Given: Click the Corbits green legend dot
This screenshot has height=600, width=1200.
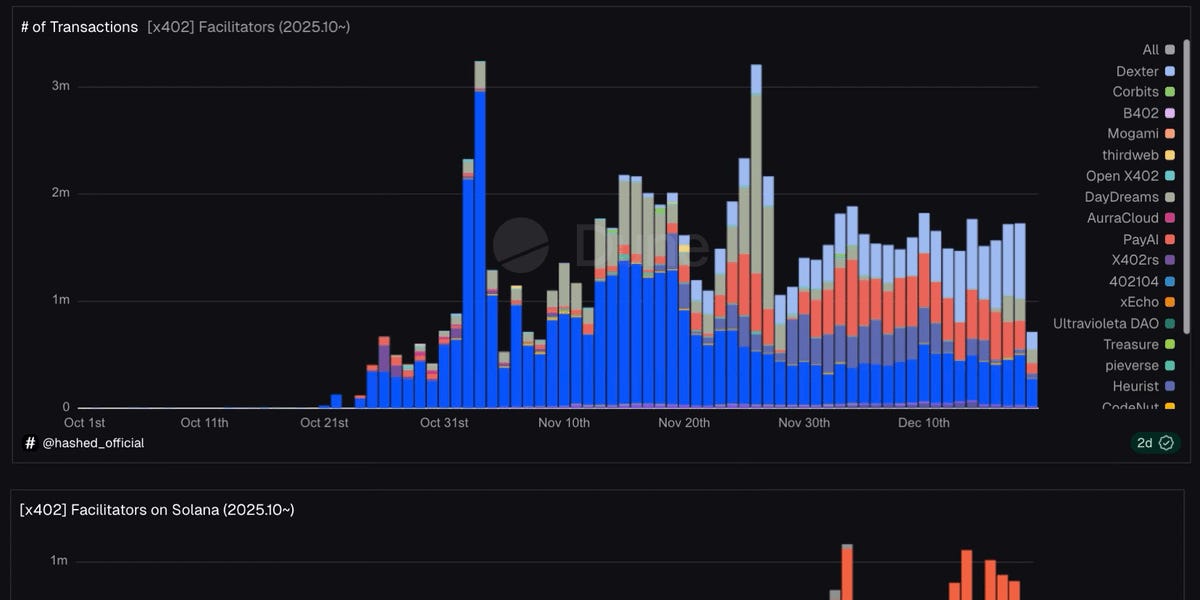Looking at the screenshot, I should (1170, 92).
